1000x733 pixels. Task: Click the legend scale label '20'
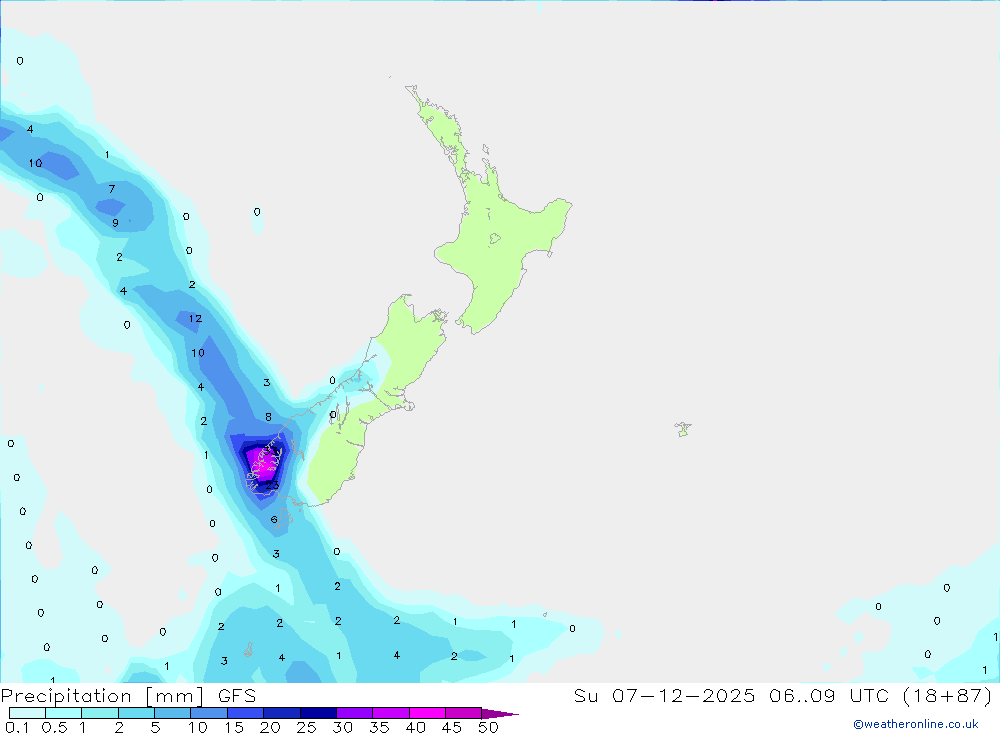(270, 727)
